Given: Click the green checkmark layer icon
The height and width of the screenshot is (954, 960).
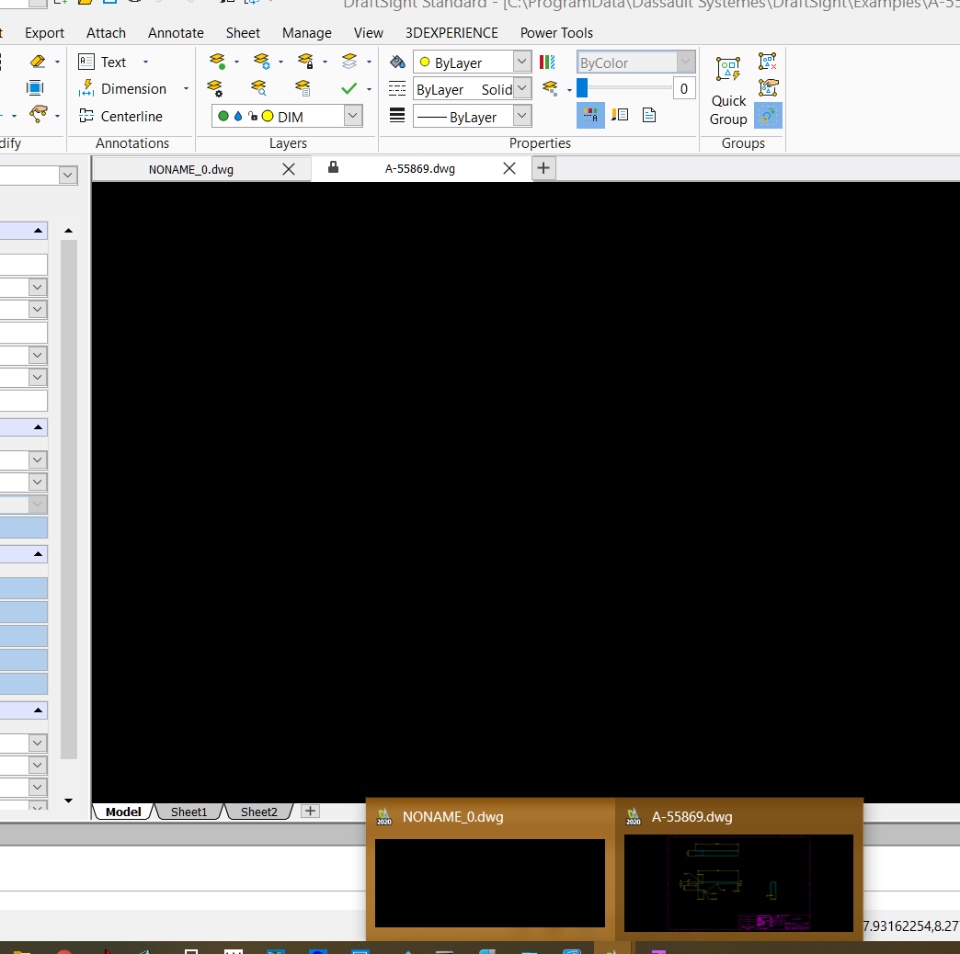Looking at the screenshot, I should point(349,89).
